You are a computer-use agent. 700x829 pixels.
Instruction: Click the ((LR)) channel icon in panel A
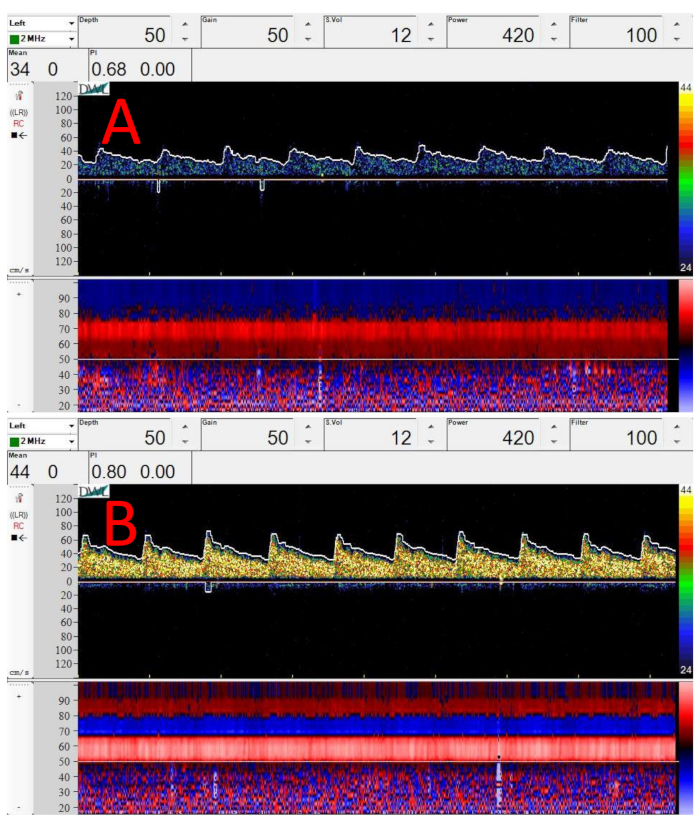click(x=19, y=111)
